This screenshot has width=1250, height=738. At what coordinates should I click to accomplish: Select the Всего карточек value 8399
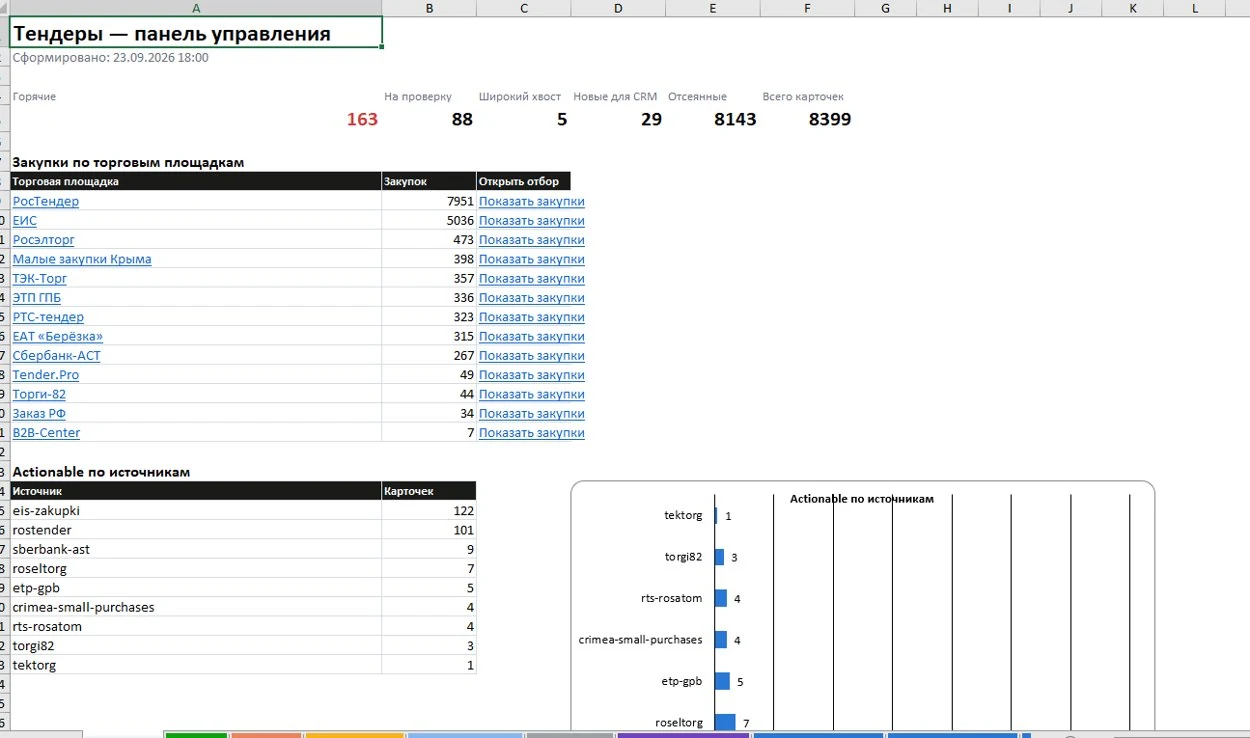click(830, 120)
